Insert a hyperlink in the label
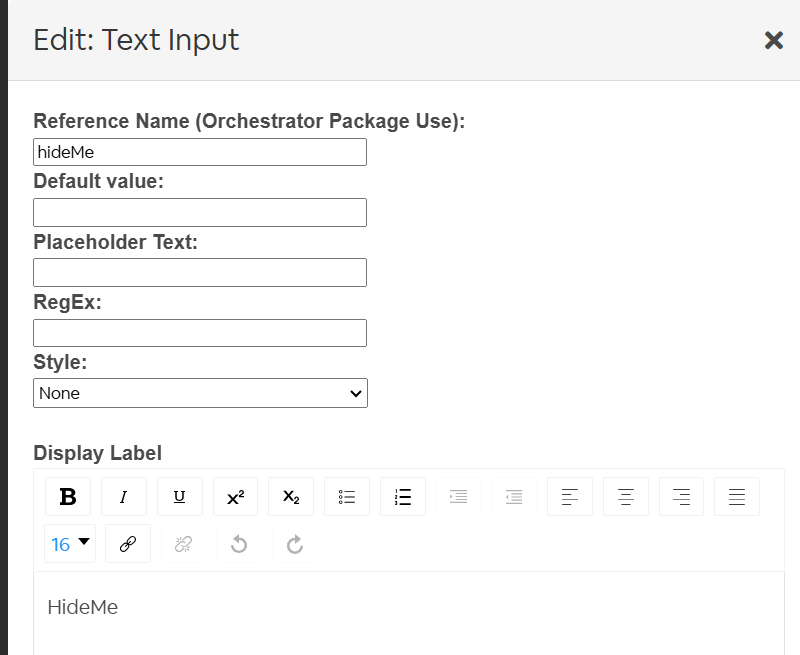This screenshot has height=655, width=800. click(128, 544)
